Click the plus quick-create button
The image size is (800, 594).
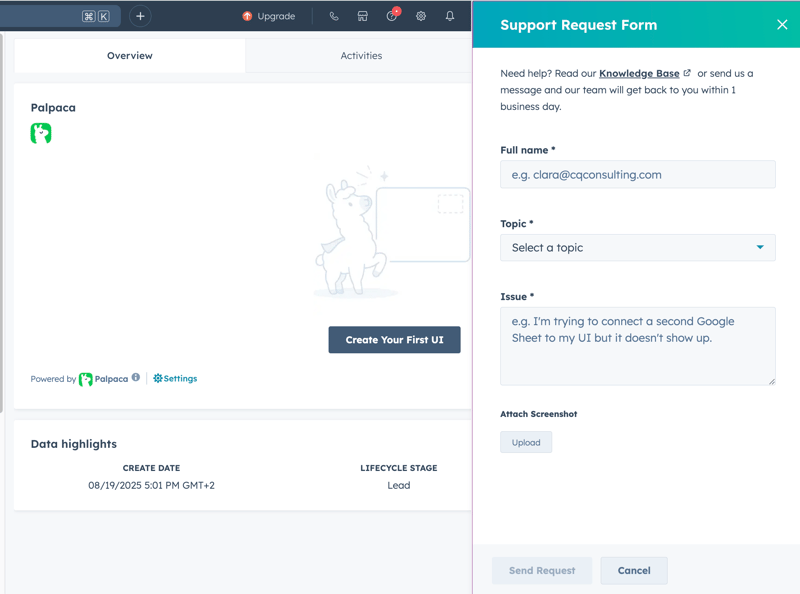[x=140, y=16]
